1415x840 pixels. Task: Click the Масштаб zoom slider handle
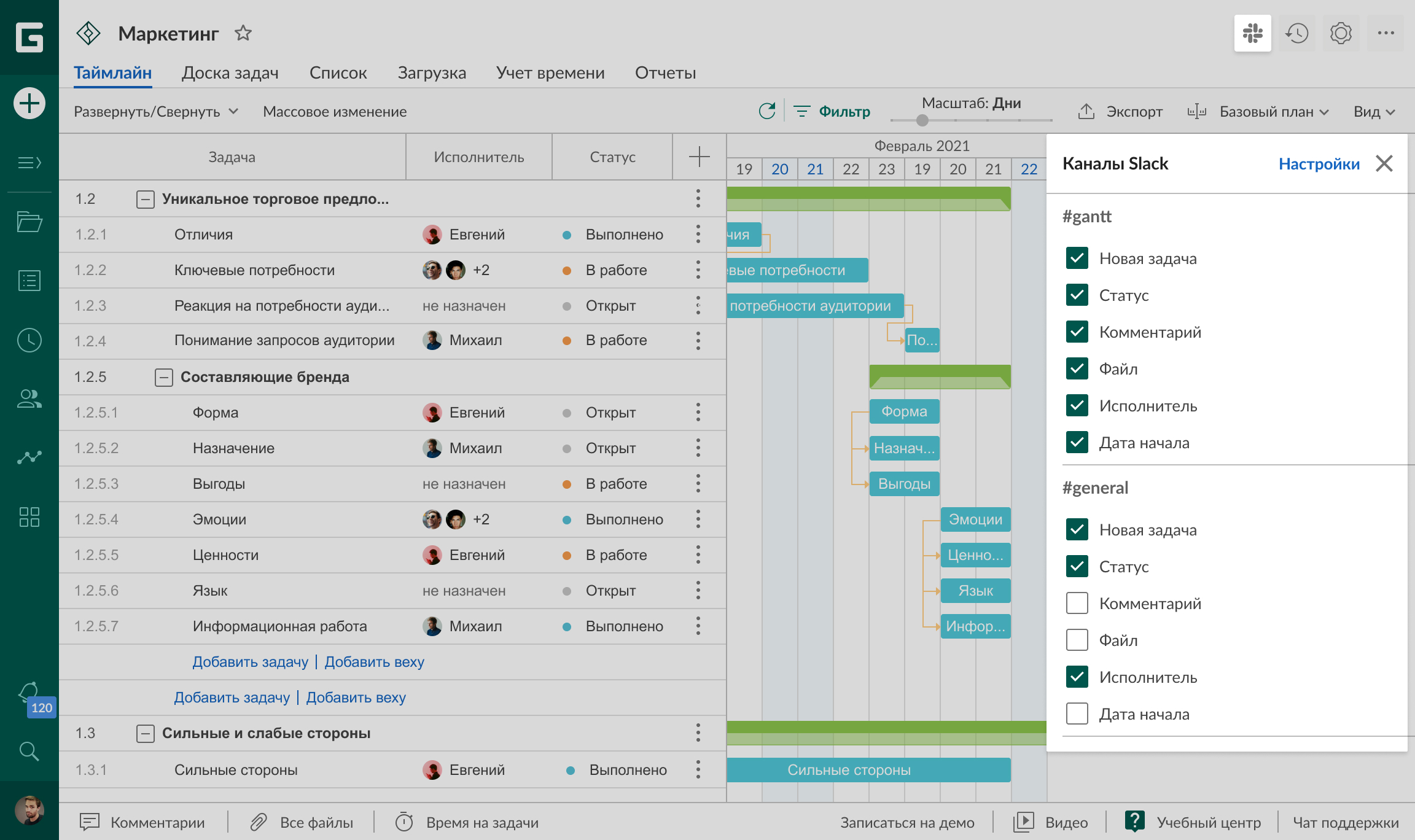pyautogui.click(x=922, y=120)
